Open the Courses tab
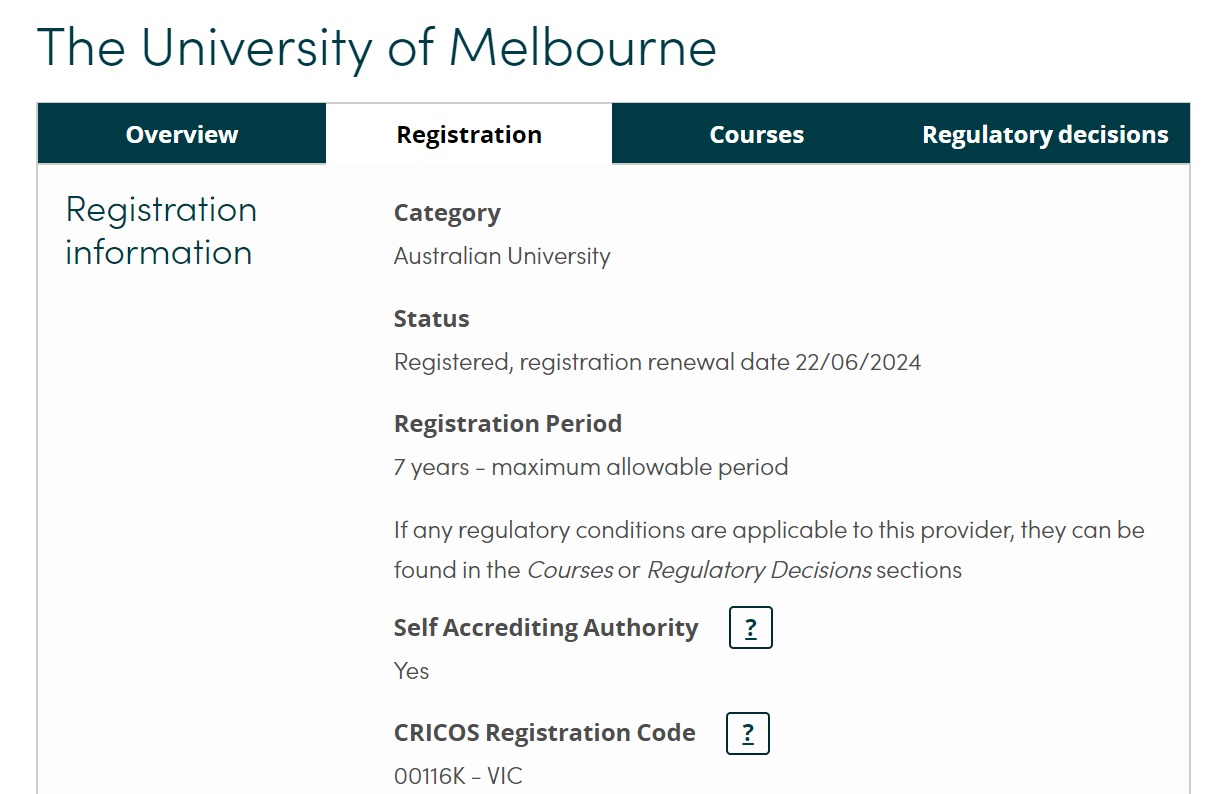The width and height of the screenshot is (1230, 794). click(x=756, y=134)
